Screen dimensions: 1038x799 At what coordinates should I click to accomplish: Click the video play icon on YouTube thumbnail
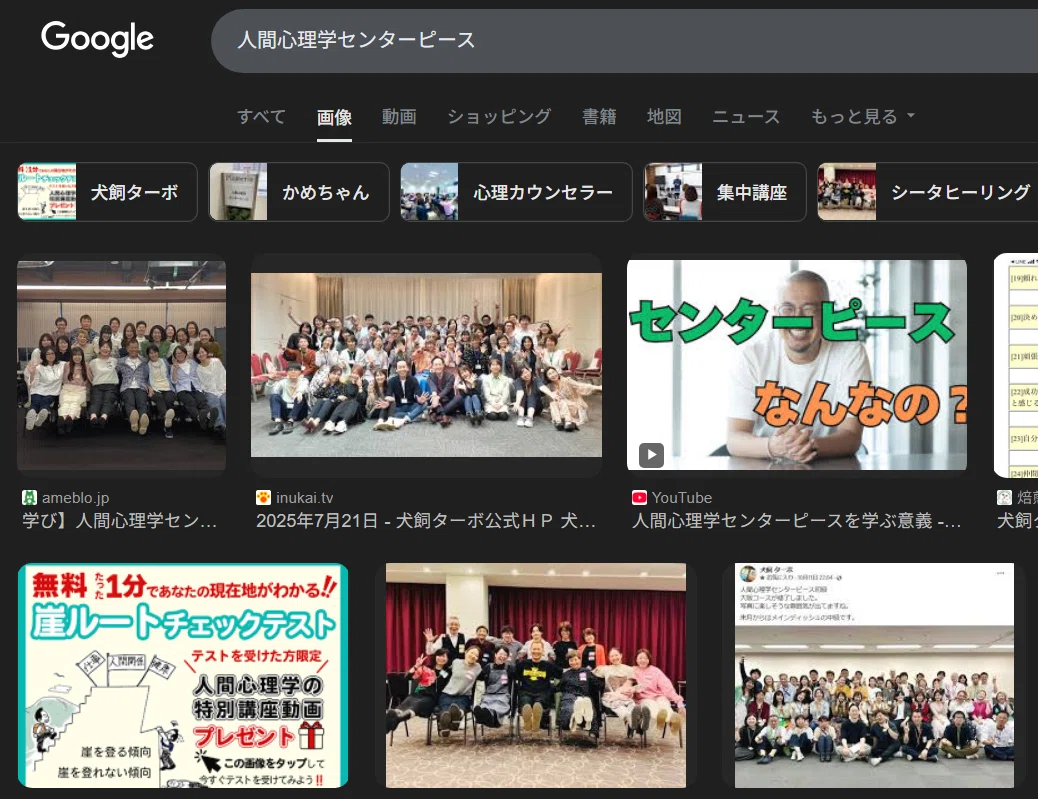(x=651, y=455)
